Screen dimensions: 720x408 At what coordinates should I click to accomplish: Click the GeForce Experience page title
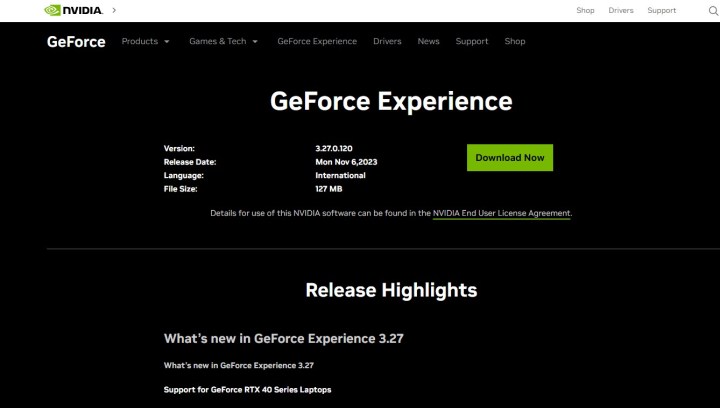390,102
